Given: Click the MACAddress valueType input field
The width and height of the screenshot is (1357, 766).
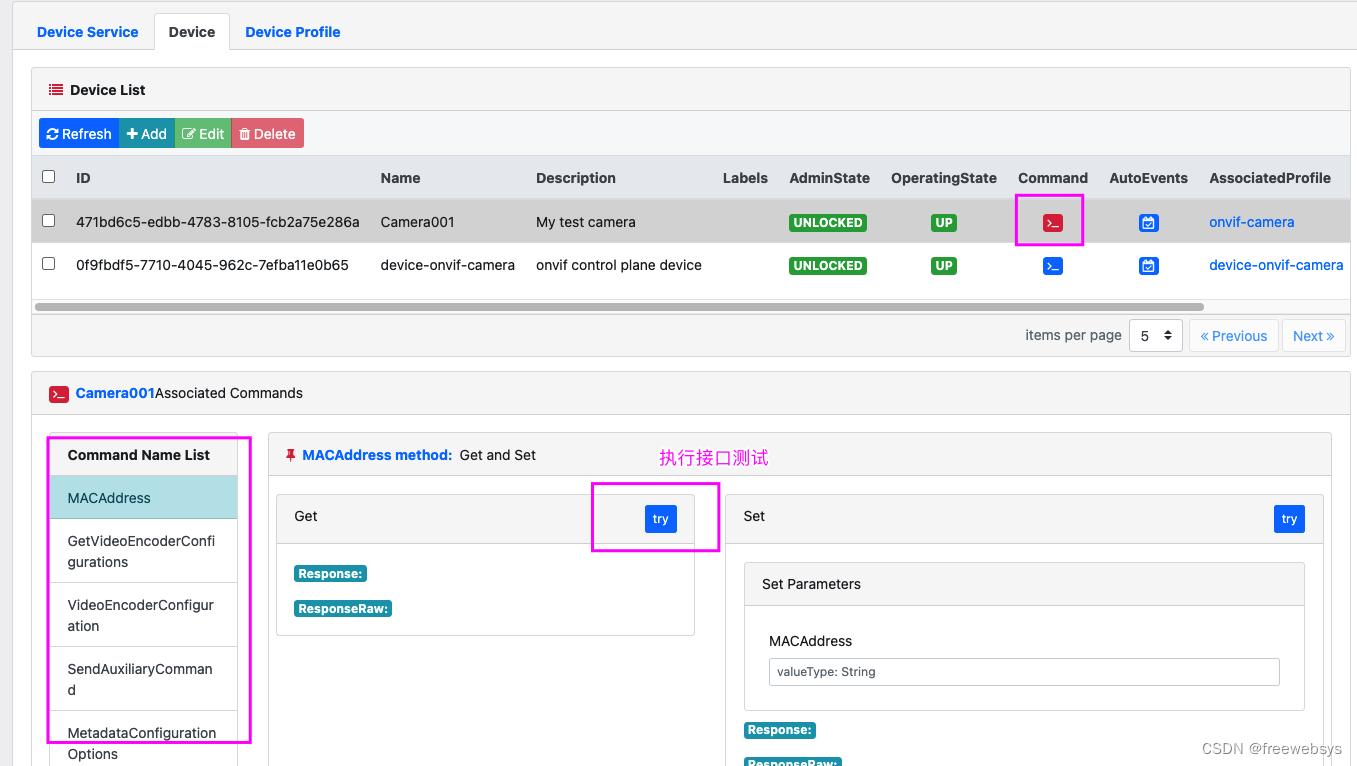Looking at the screenshot, I should [x=1023, y=672].
